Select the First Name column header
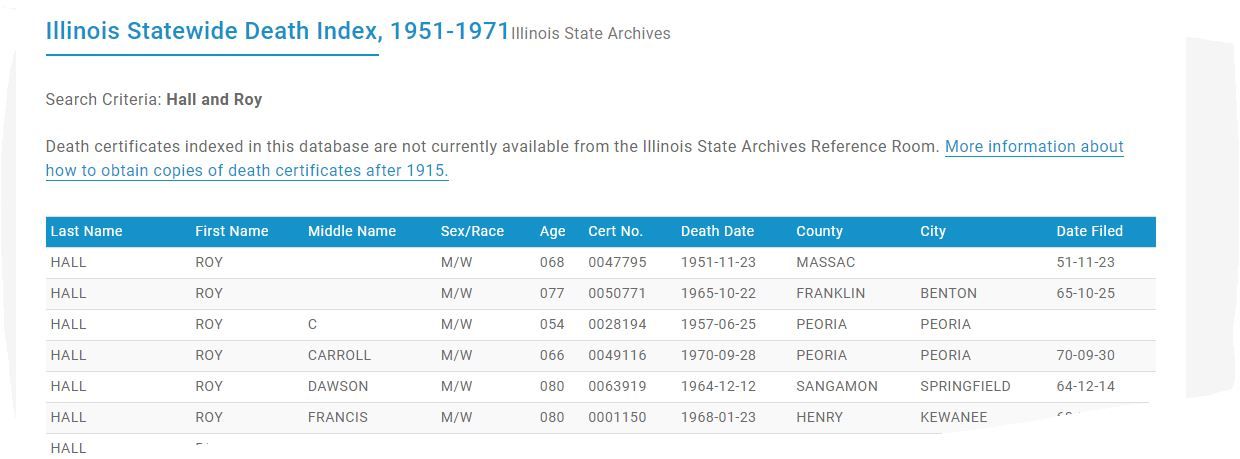The width and height of the screenshot is (1240, 459). [x=232, y=231]
